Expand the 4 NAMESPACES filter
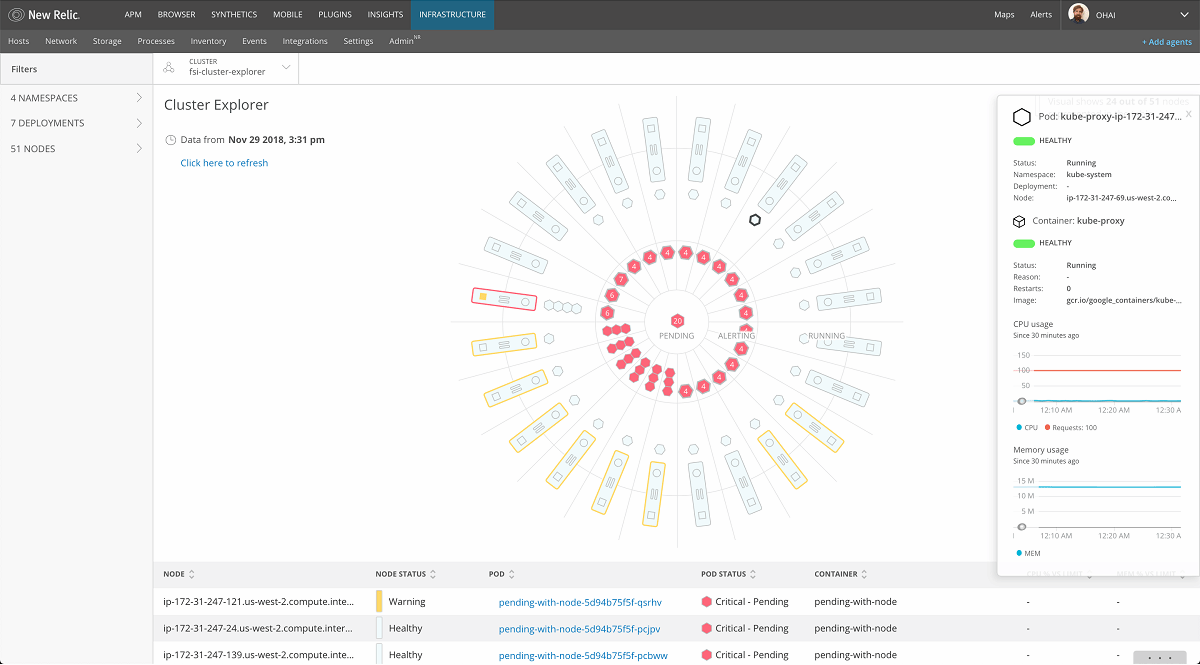The image size is (1200, 665). [76, 98]
